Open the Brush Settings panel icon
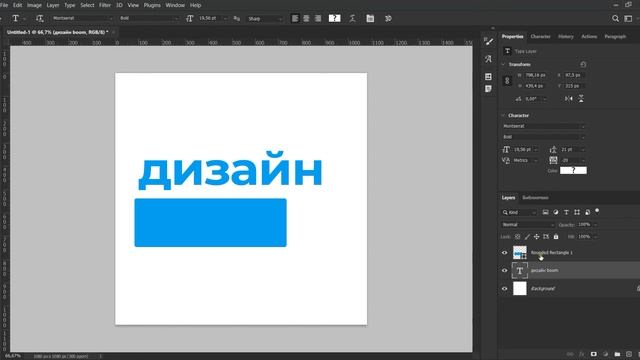This screenshot has width=640, height=360. click(x=489, y=41)
